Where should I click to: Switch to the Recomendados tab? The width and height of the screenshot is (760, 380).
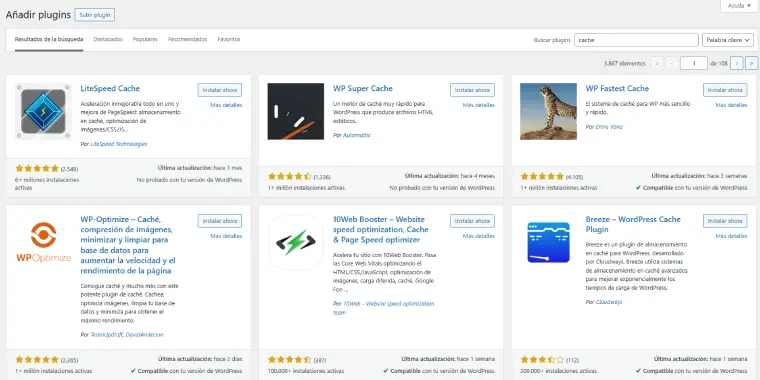tap(188, 39)
